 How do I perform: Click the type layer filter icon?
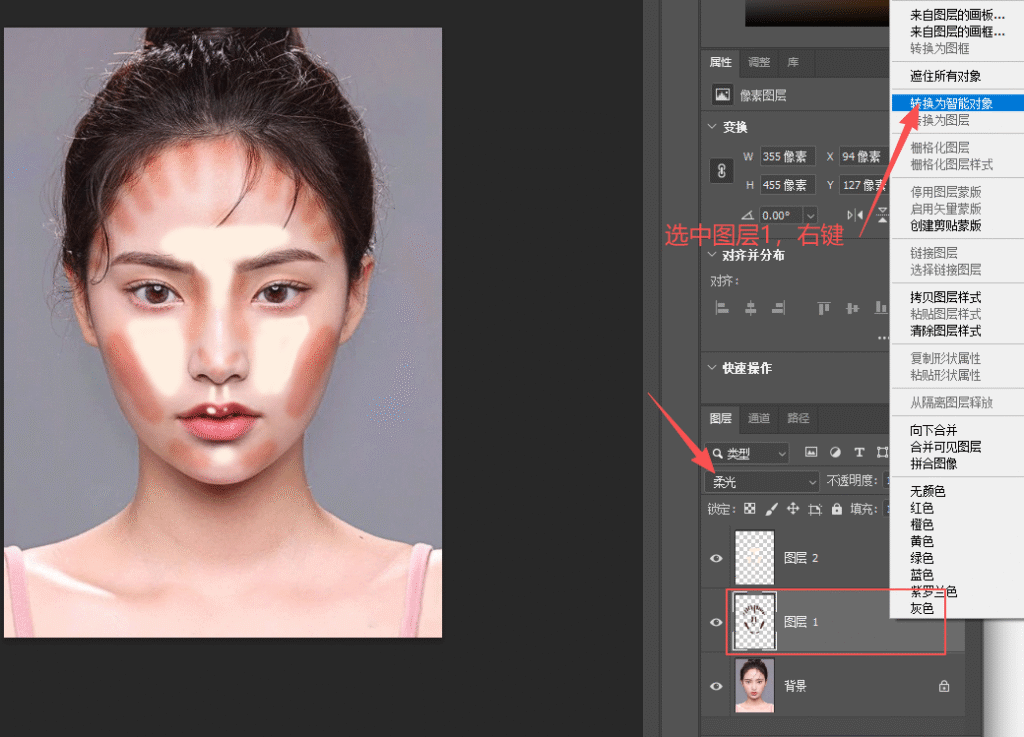point(859,452)
